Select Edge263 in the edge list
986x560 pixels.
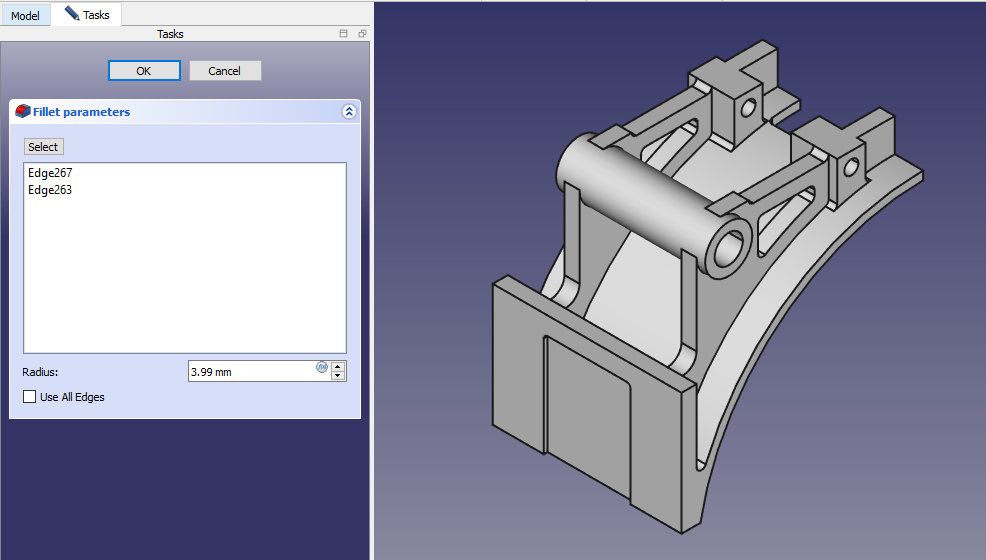pos(50,190)
